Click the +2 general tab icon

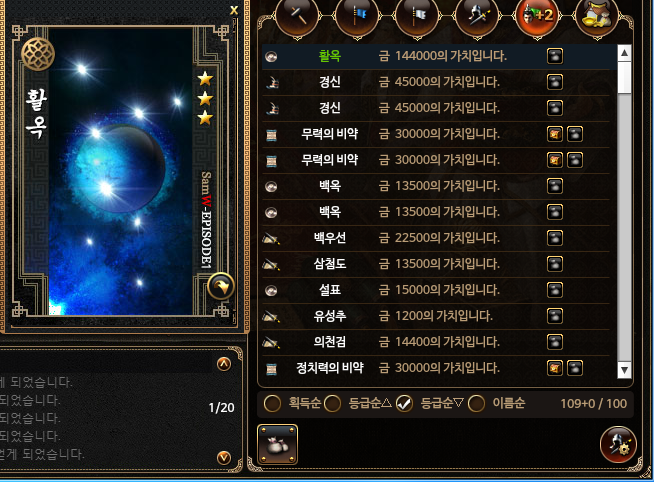coord(537,17)
